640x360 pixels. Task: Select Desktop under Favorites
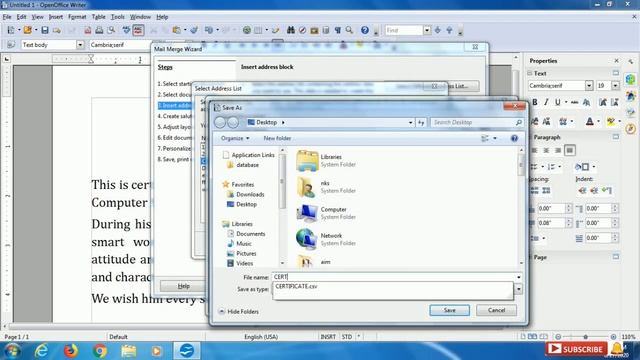[242, 204]
